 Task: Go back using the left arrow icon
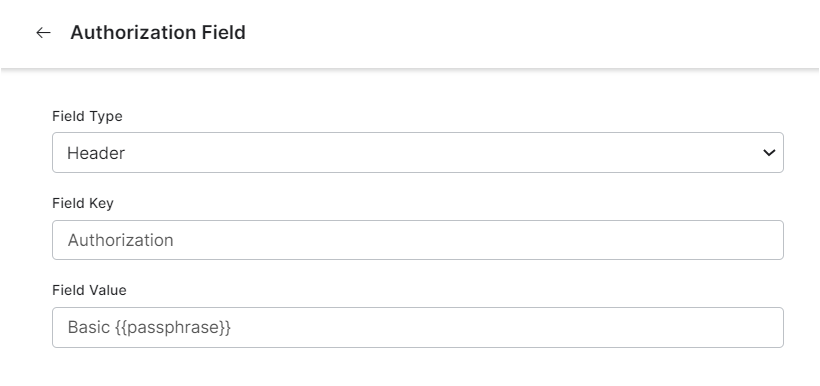[x=43, y=33]
